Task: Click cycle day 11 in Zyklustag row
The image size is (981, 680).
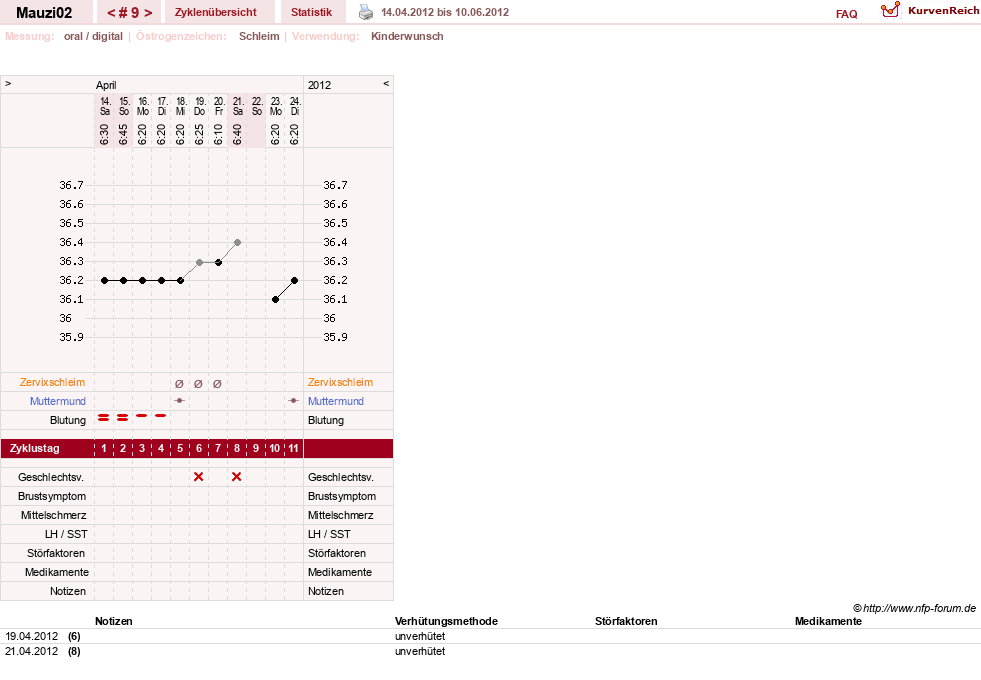Action: pyautogui.click(x=293, y=449)
